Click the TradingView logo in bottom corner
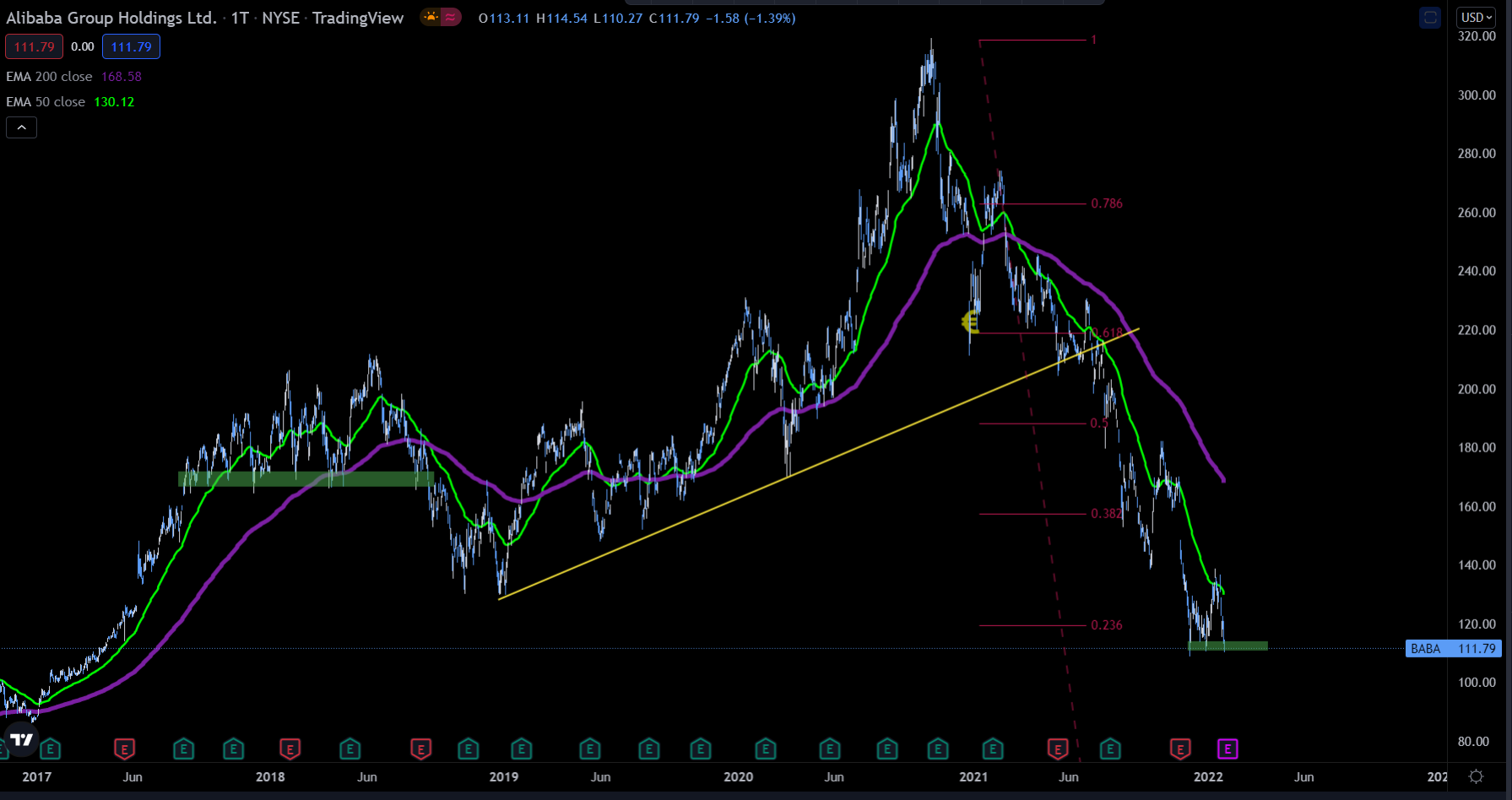The width and height of the screenshot is (1512, 800). click(20, 740)
